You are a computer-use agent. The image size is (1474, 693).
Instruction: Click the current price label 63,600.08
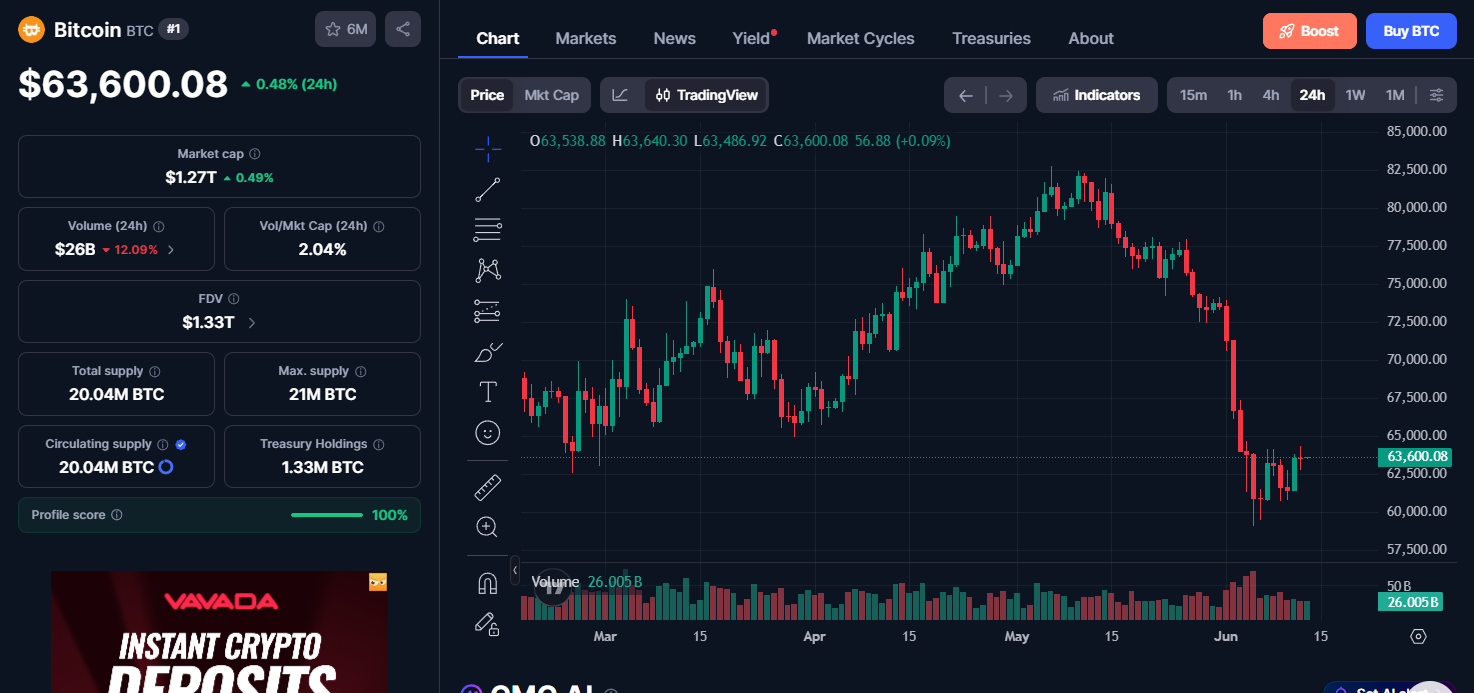pos(1414,457)
